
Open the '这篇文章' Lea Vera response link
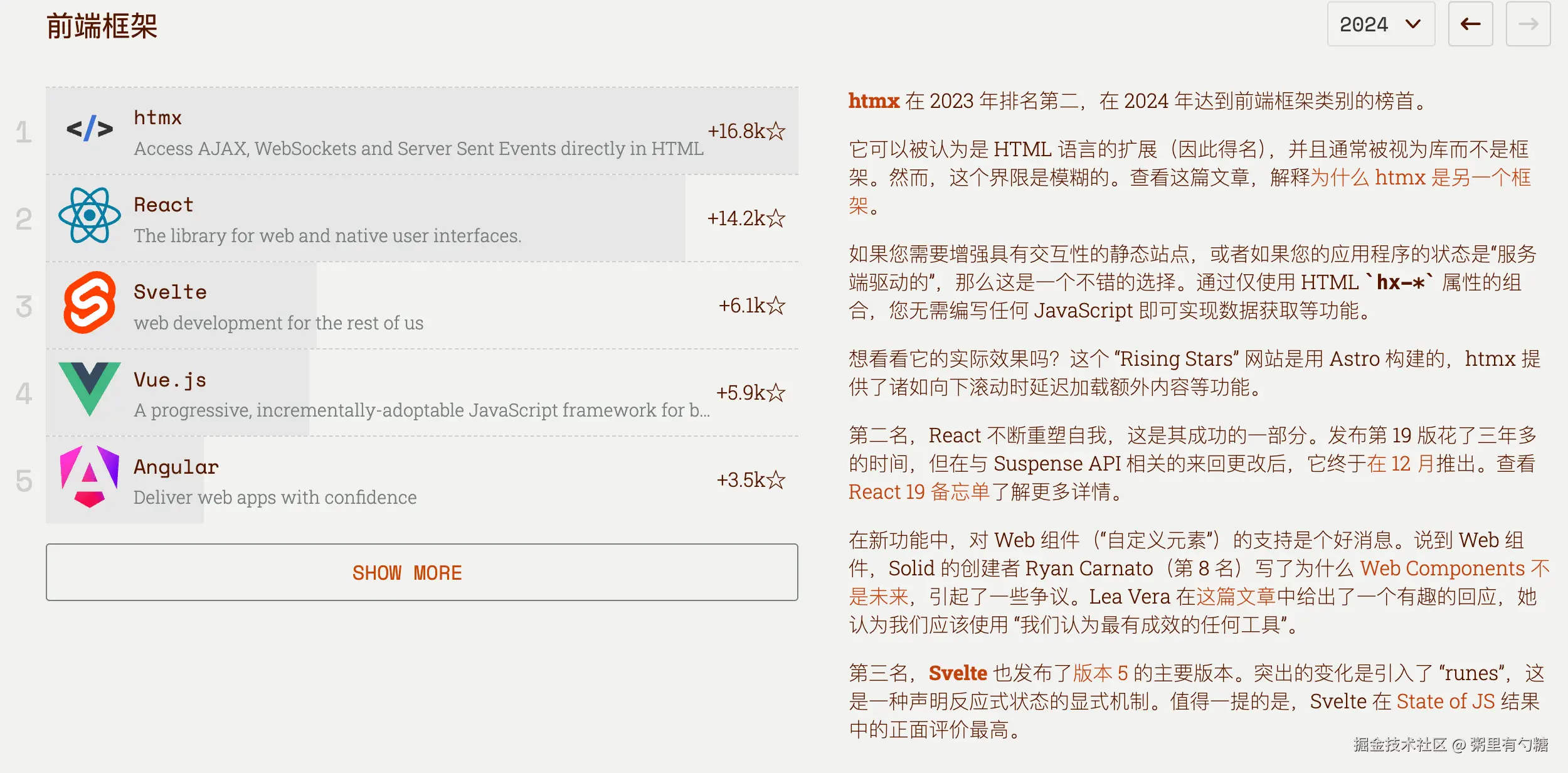pyautogui.click(x=1236, y=597)
